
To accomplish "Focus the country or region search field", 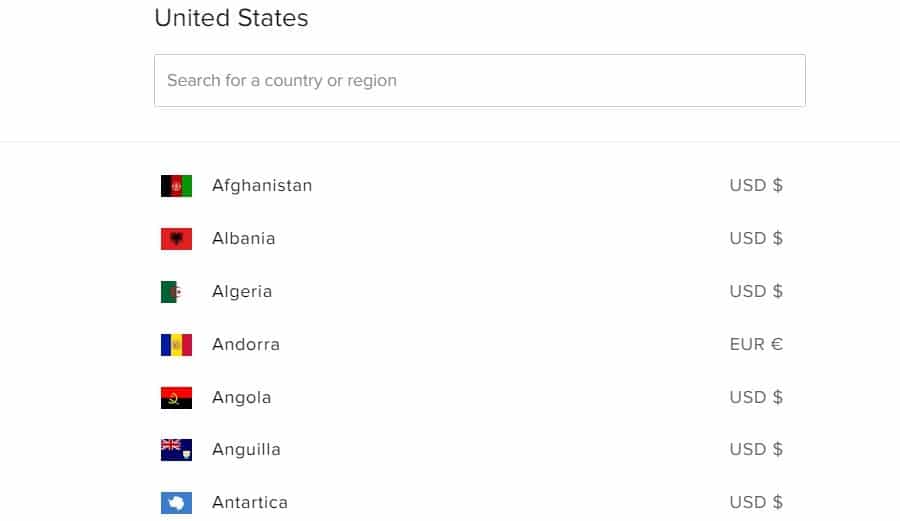I will [480, 80].
